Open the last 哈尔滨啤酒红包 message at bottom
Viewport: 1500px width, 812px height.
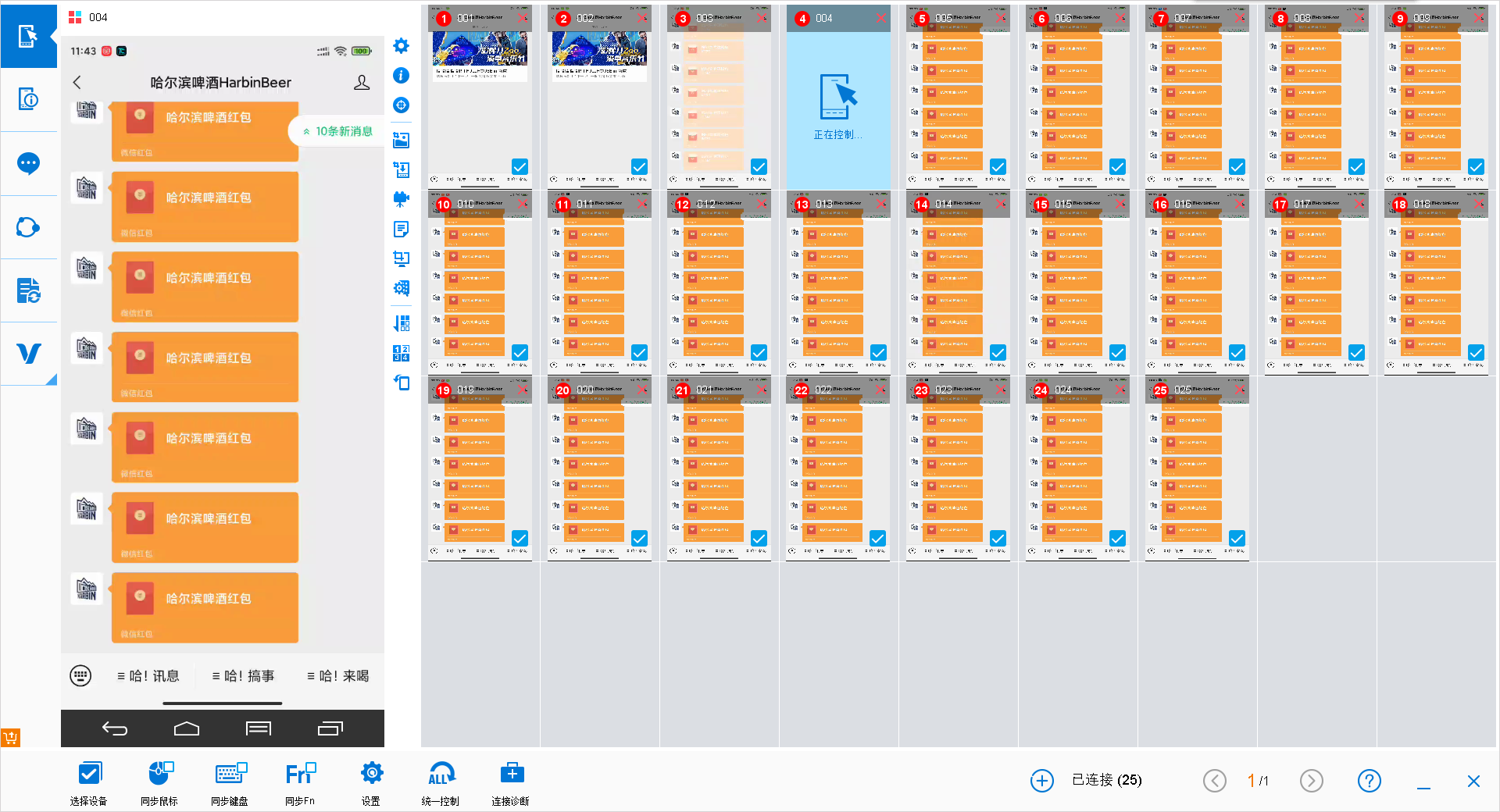pyautogui.click(x=205, y=607)
